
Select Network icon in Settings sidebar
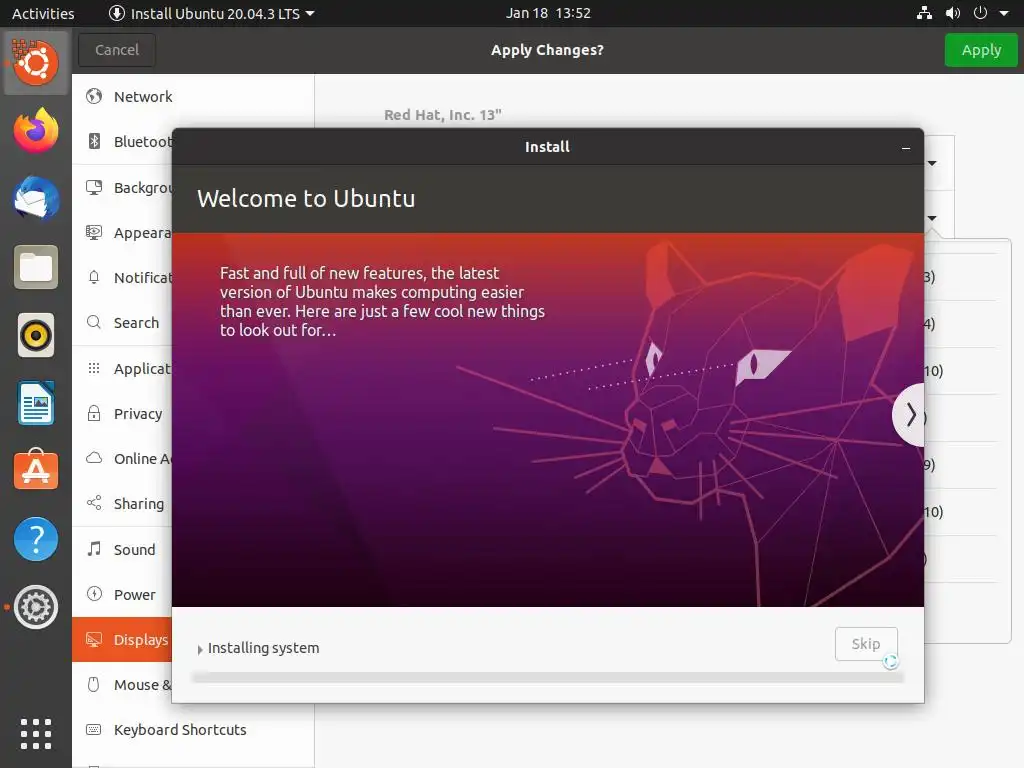coord(94,97)
